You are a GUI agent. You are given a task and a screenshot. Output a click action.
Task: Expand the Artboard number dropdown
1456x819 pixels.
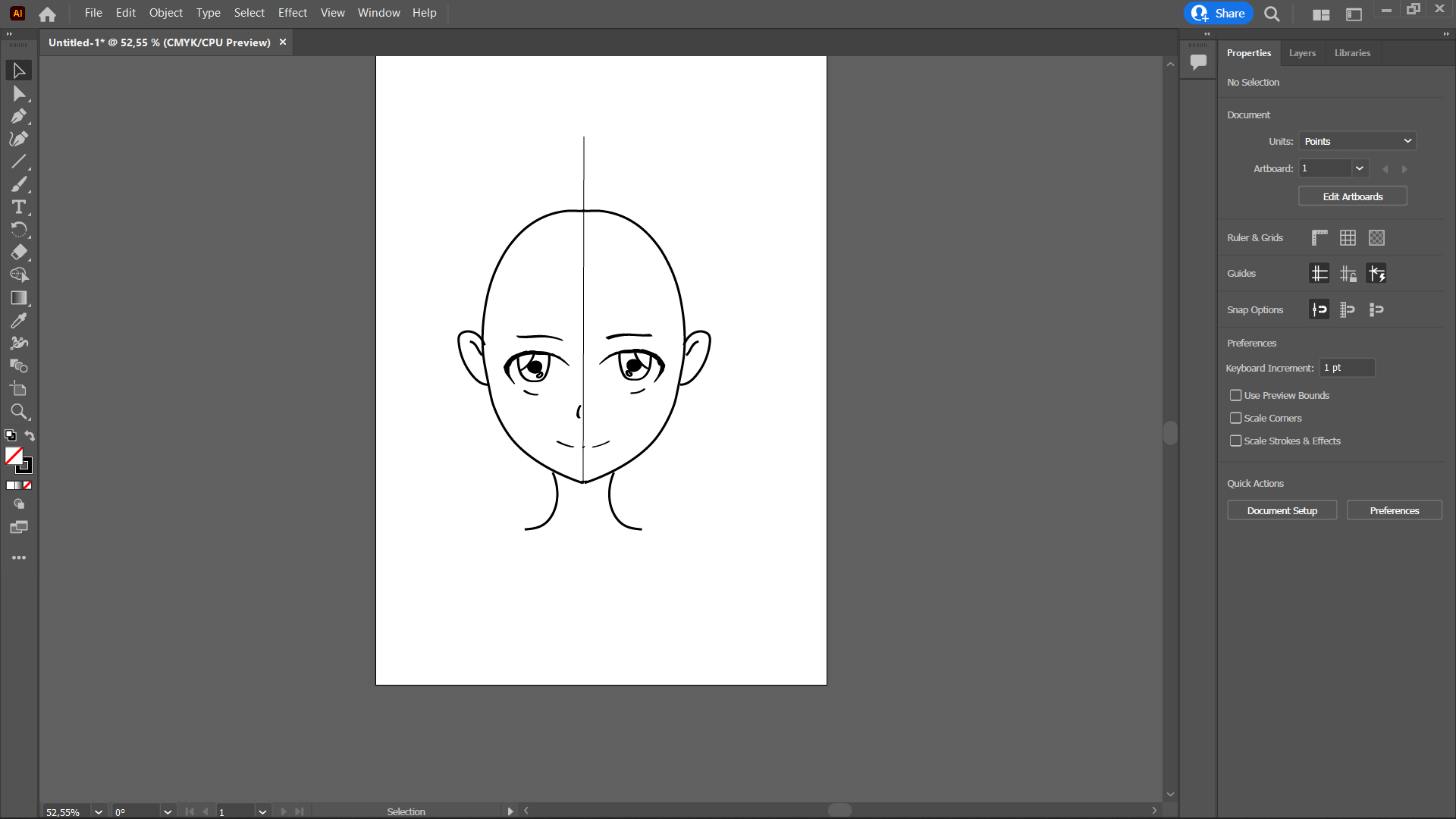1359,168
